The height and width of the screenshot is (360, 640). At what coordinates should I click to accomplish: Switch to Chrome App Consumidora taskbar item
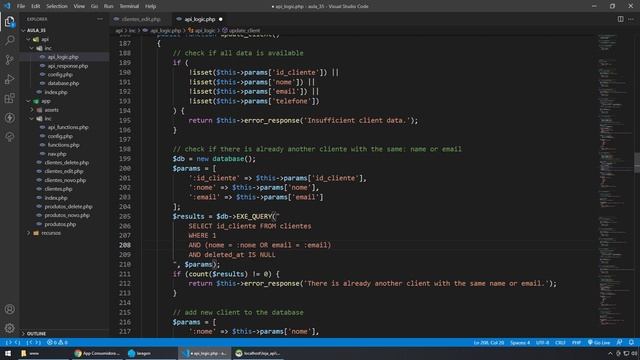point(97,353)
